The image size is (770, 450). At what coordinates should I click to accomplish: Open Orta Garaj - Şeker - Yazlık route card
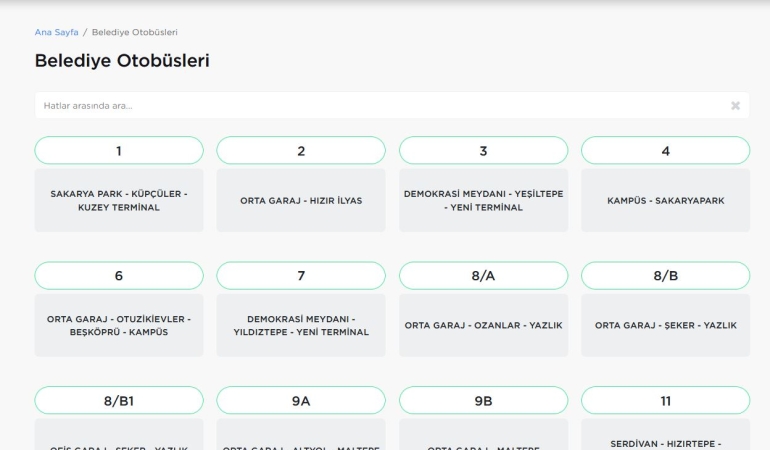pos(665,325)
